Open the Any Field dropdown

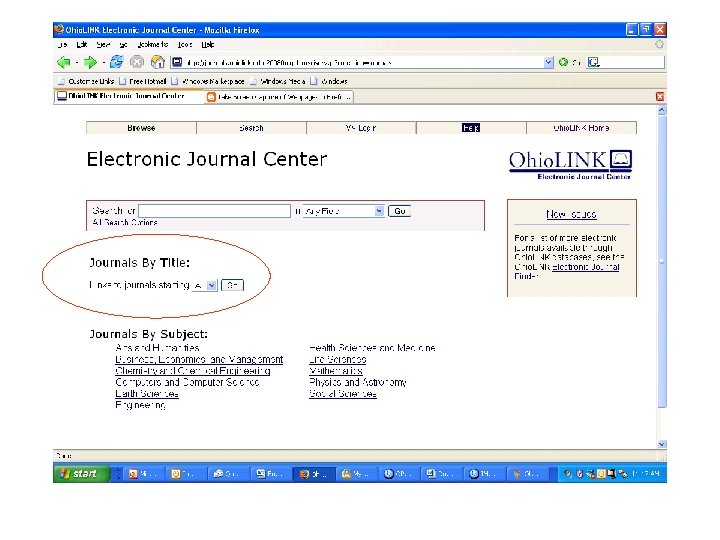[343, 211]
